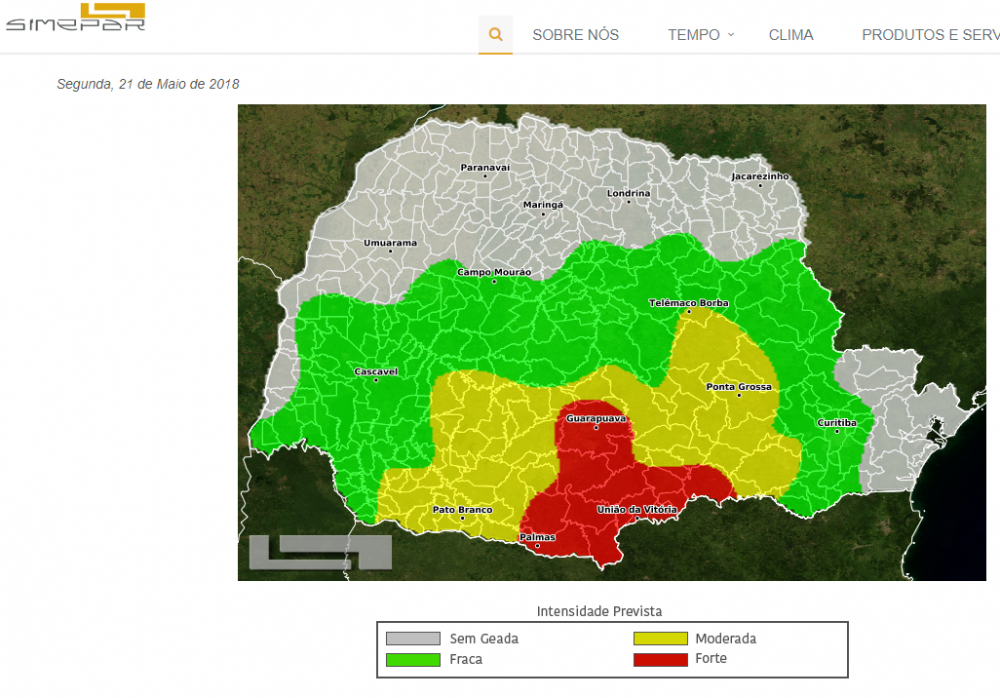Click the Palmas marker in red zone
Image resolution: width=1000 pixels, height=698 pixels.
point(537,545)
